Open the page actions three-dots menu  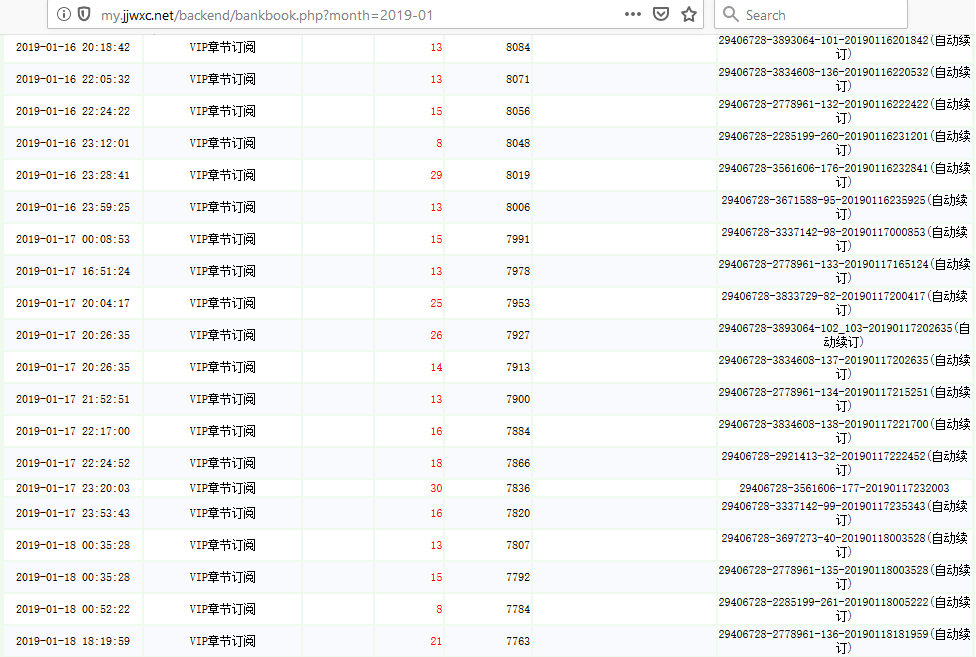coord(632,14)
